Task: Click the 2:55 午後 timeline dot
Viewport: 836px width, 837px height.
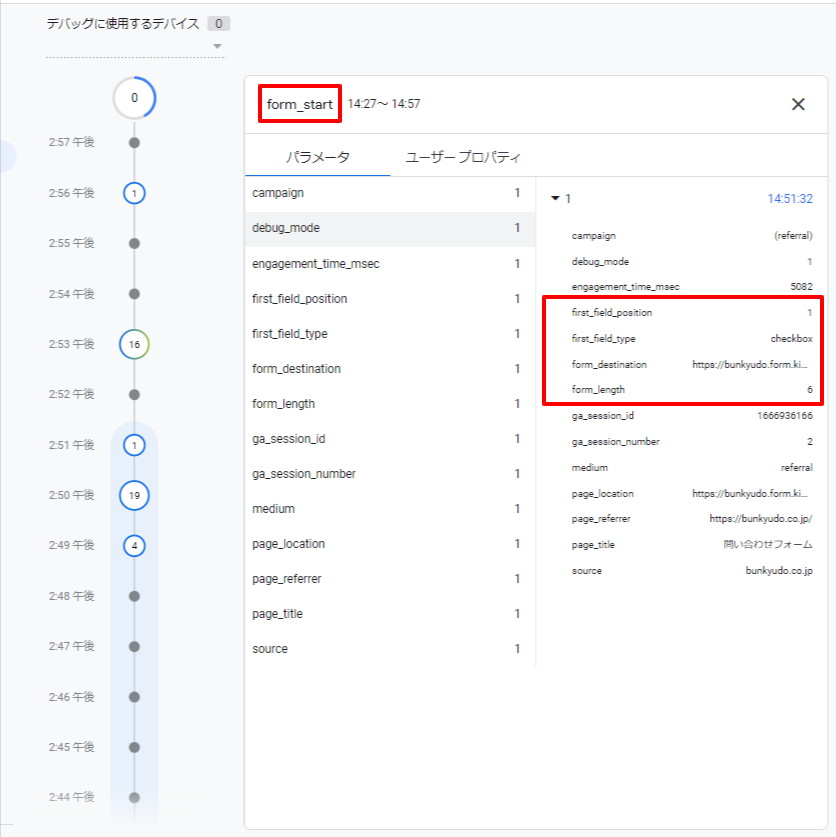Action: pos(135,243)
